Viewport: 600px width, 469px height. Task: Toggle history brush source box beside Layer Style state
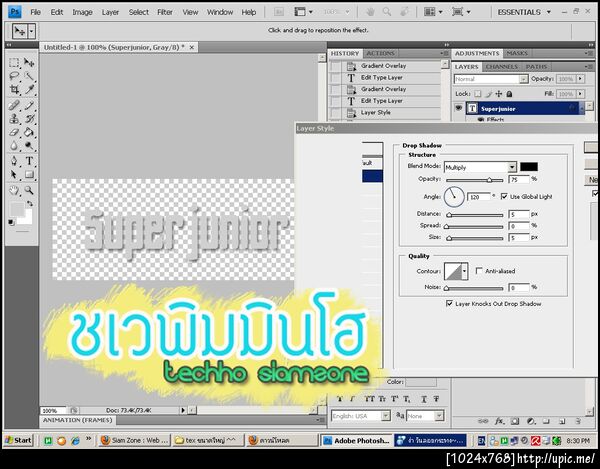pos(336,113)
